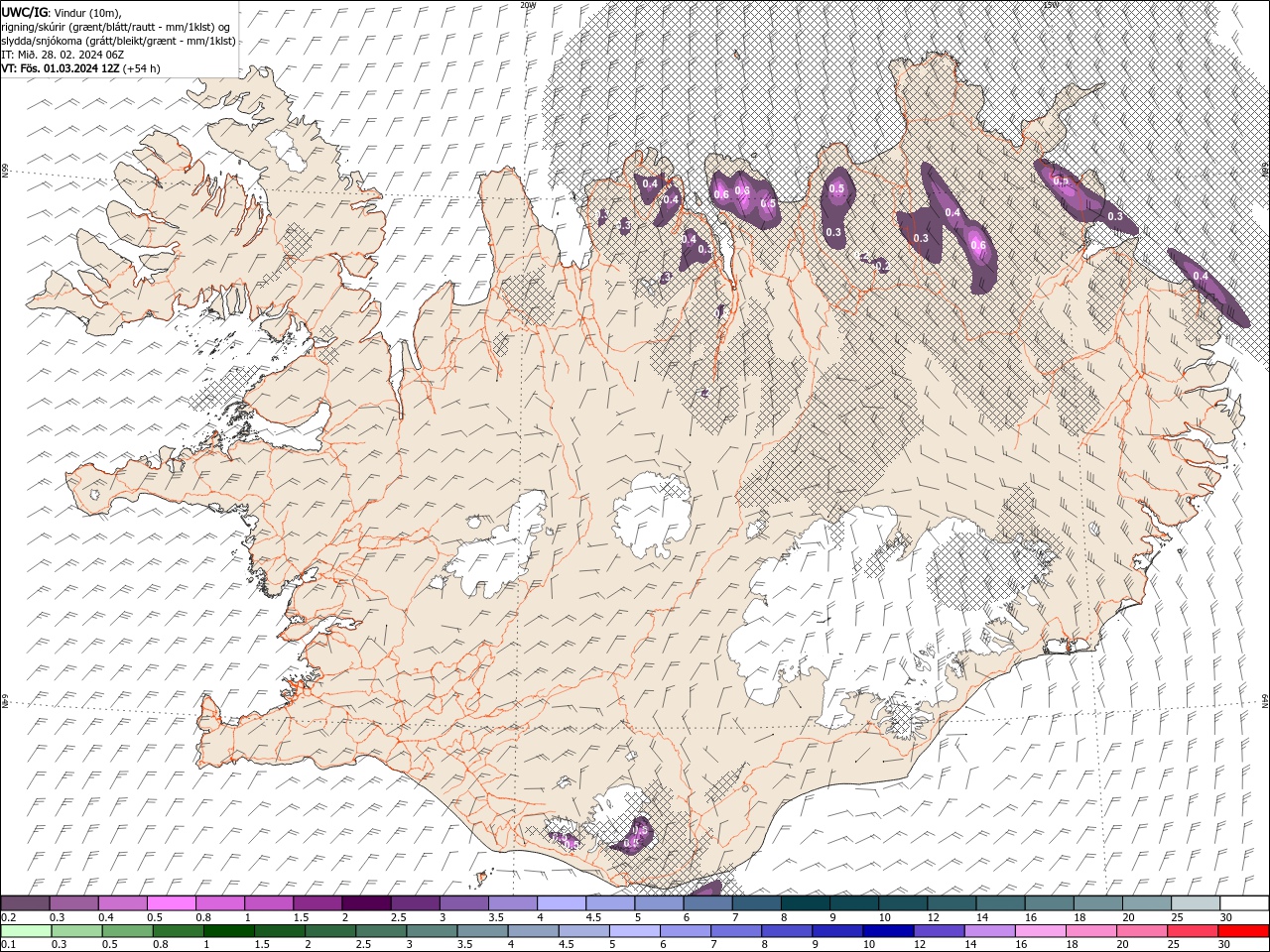The image size is (1270, 952).
Task: Click the bright red 30 swatch in lower legend
Action: 1243,931
